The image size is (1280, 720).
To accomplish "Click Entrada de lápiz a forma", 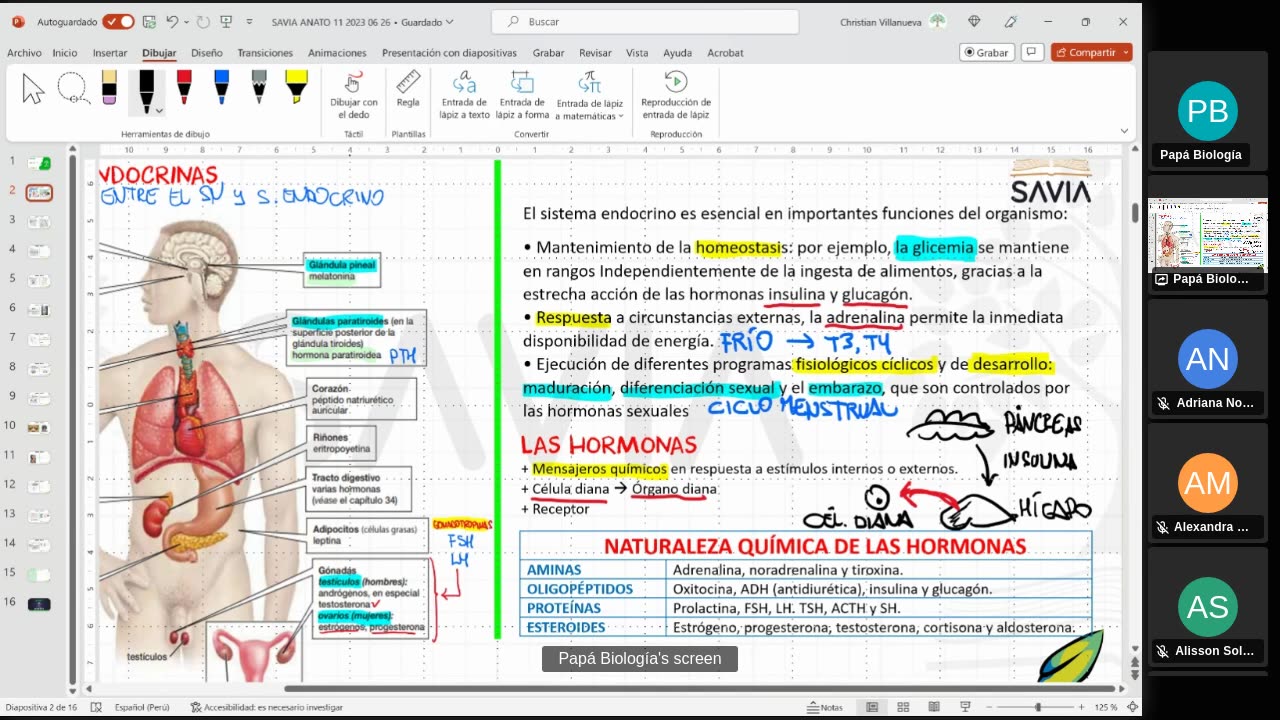I will coord(522,96).
